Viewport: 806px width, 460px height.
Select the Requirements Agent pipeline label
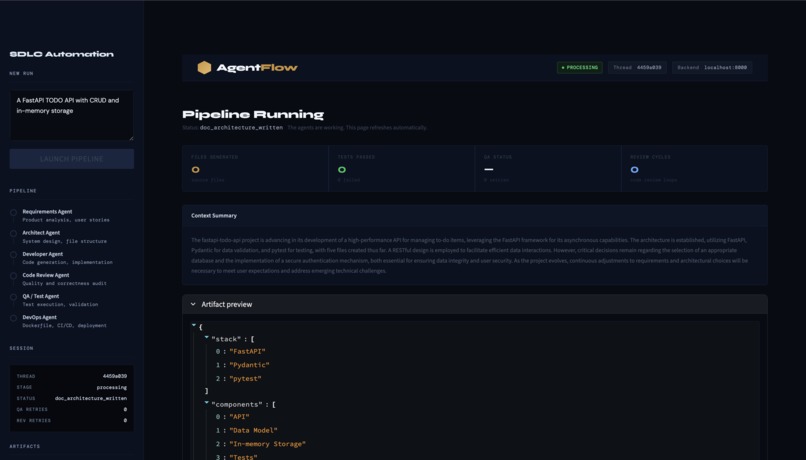pyautogui.click(x=47, y=211)
